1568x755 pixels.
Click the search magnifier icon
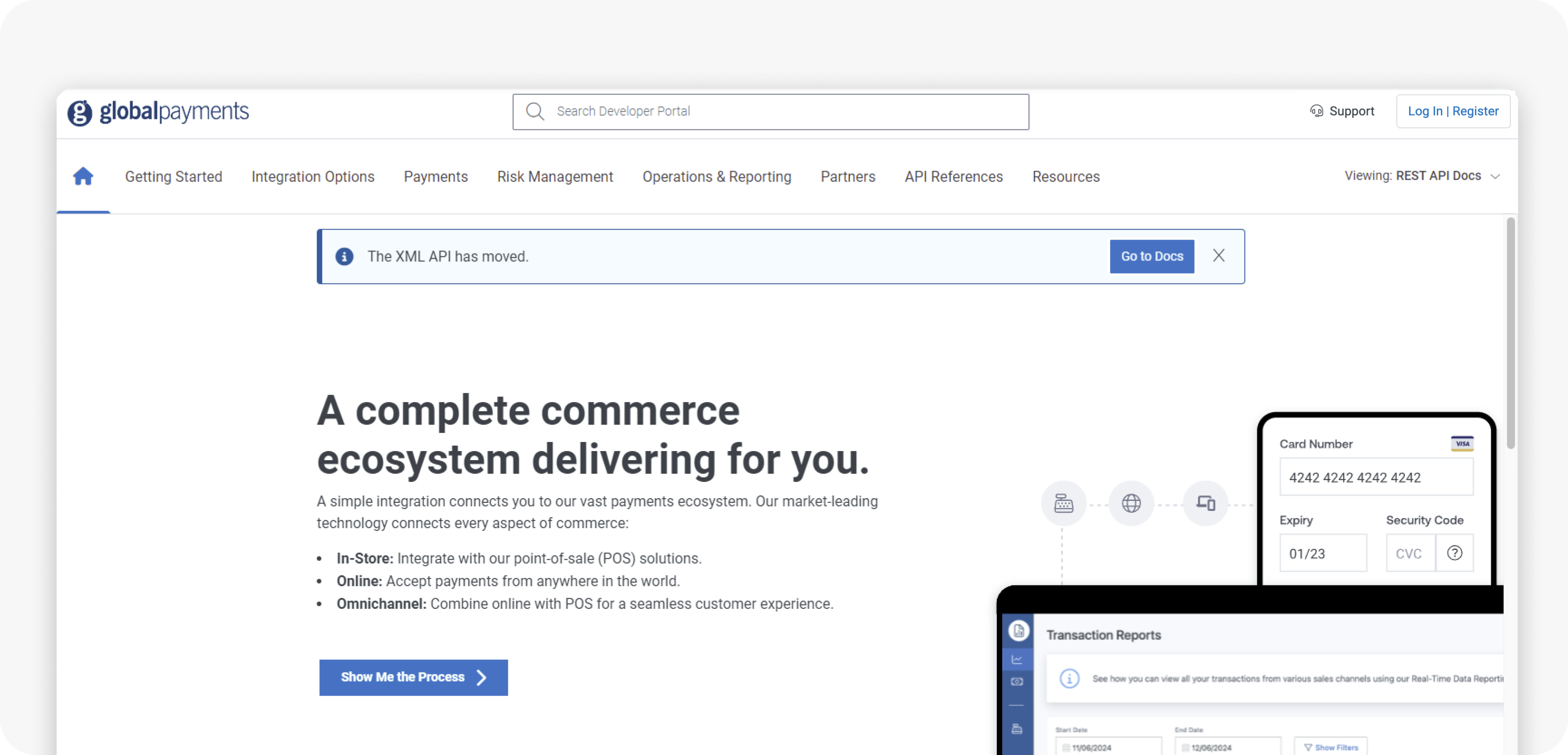point(534,111)
